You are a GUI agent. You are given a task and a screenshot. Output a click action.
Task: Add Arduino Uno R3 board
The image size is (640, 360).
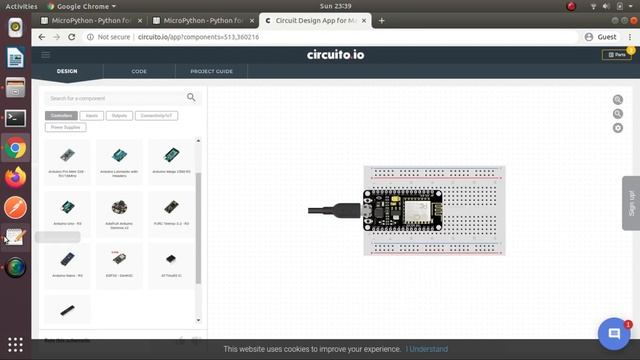click(x=67, y=214)
